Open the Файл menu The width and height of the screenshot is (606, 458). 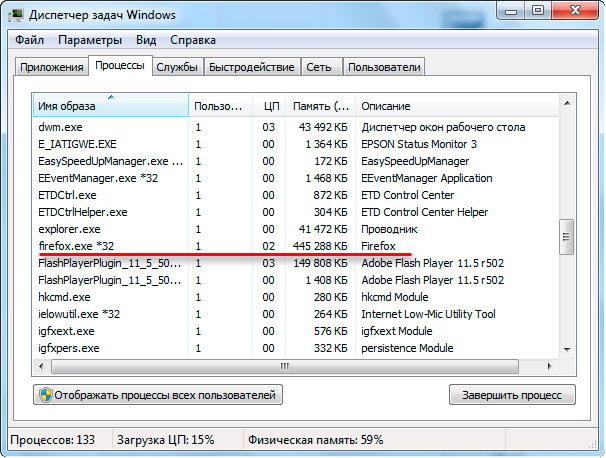[29, 40]
